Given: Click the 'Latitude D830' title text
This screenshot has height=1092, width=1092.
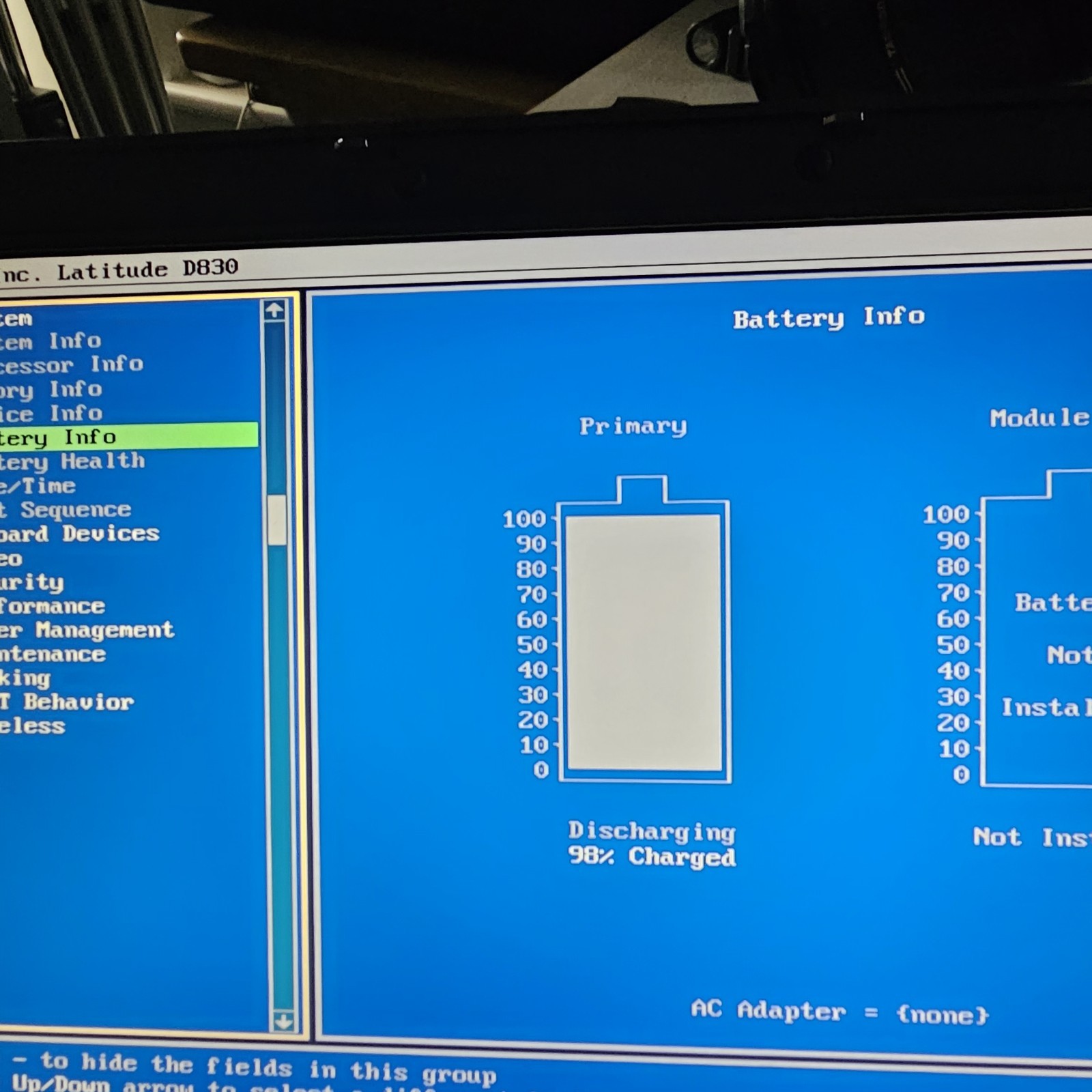Looking at the screenshot, I should [147, 270].
